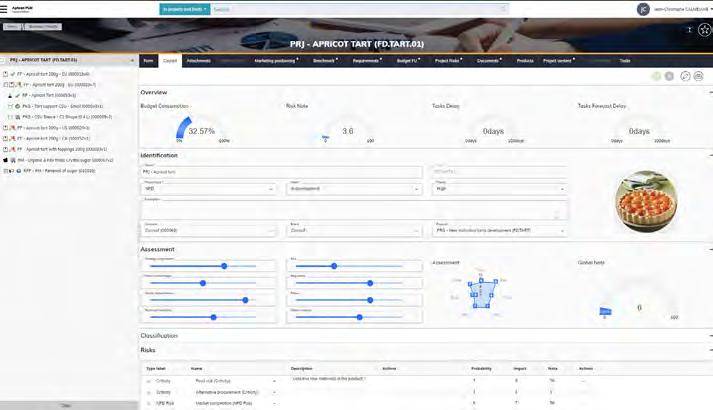The height and width of the screenshot is (410, 713).
Task: Add project to favorites star icon
Action: tap(704, 30)
